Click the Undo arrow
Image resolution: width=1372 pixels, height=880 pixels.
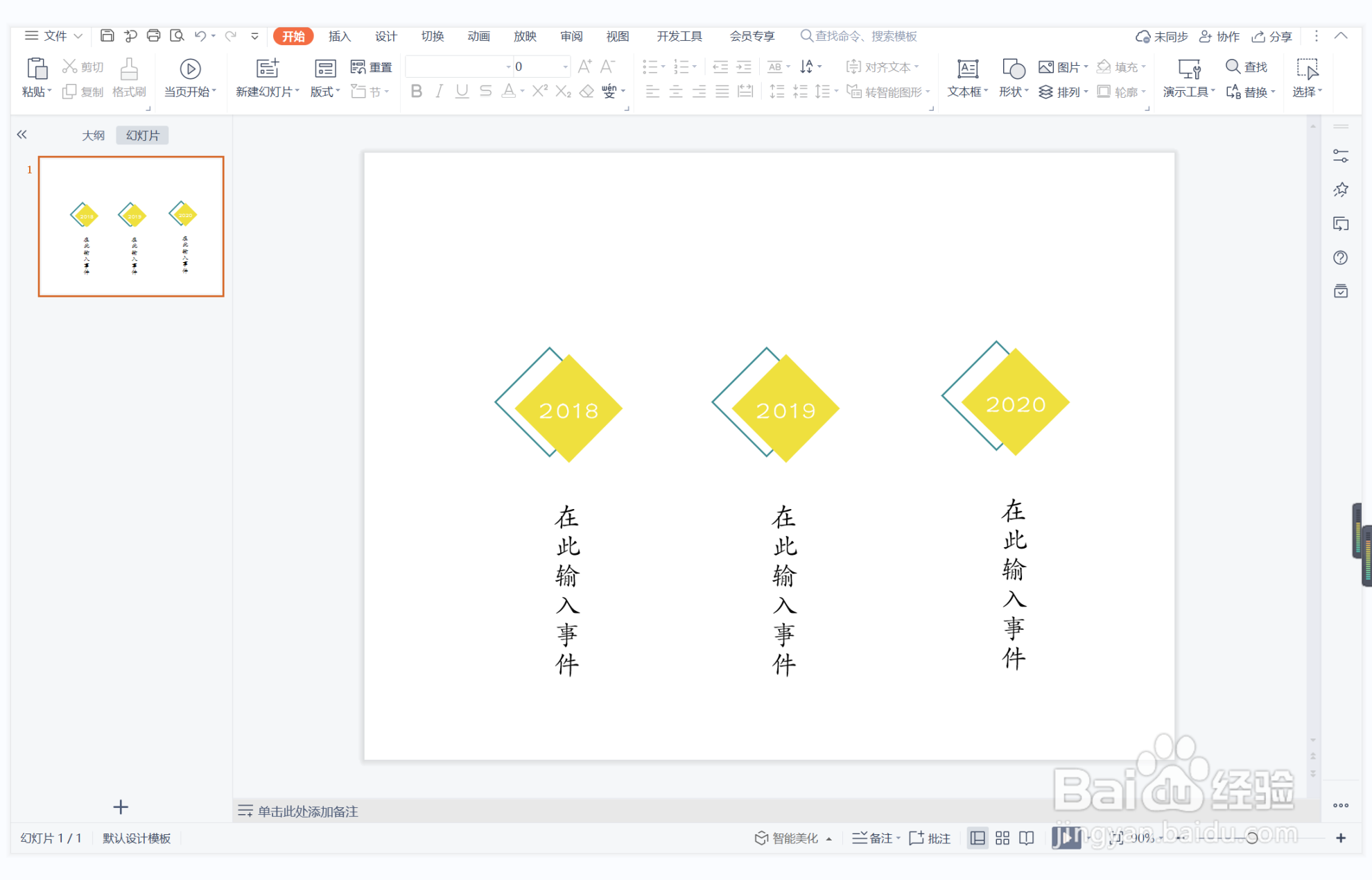pos(200,35)
